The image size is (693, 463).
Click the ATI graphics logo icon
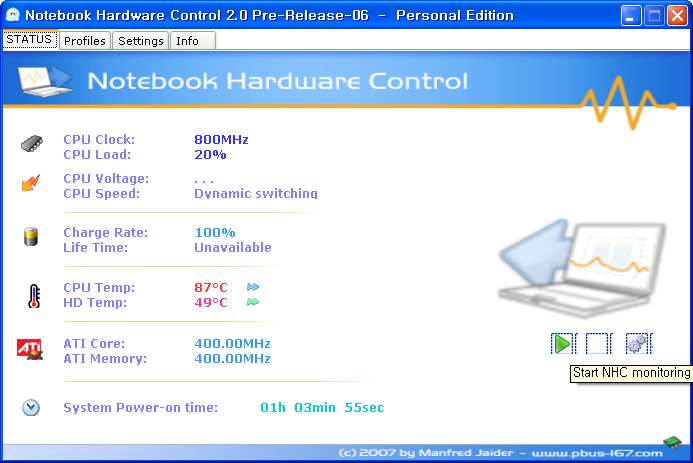[x=30, y=349]
